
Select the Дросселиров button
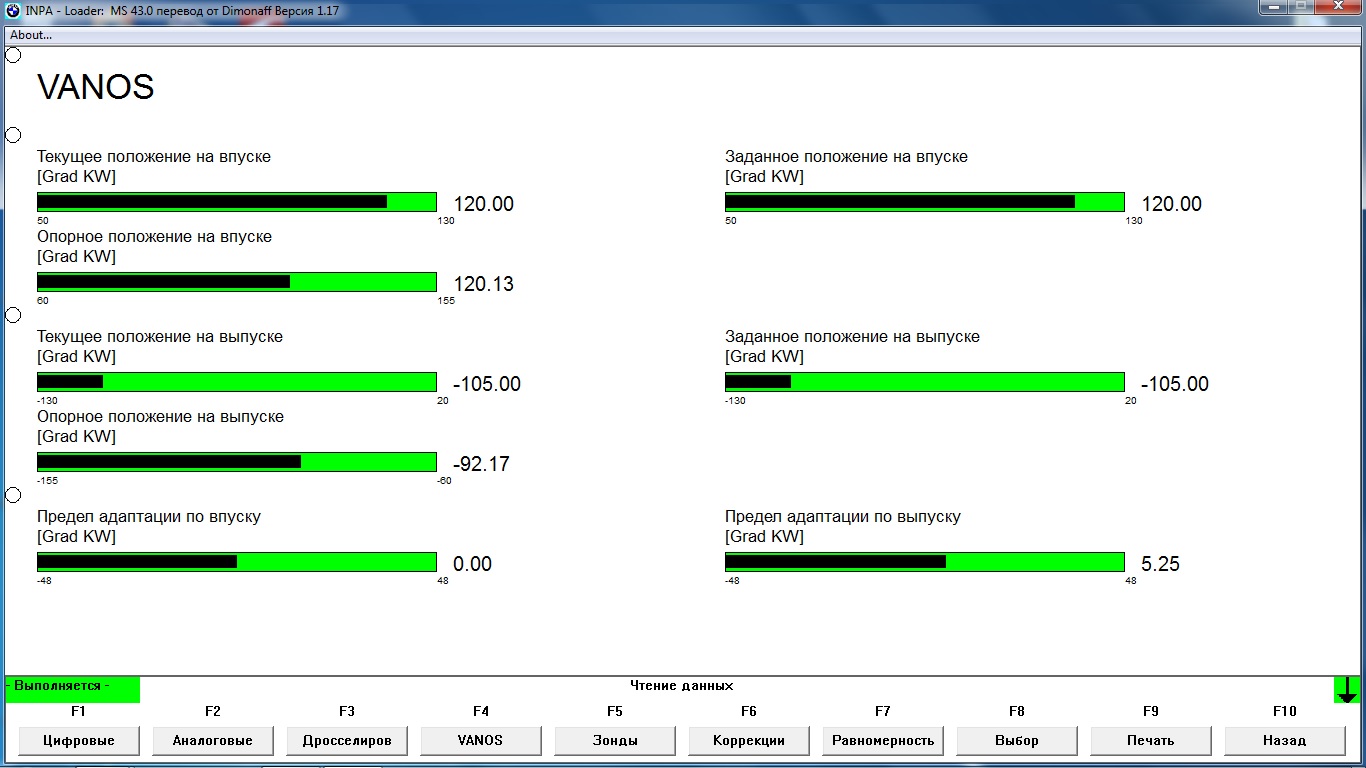click(347, 741)
